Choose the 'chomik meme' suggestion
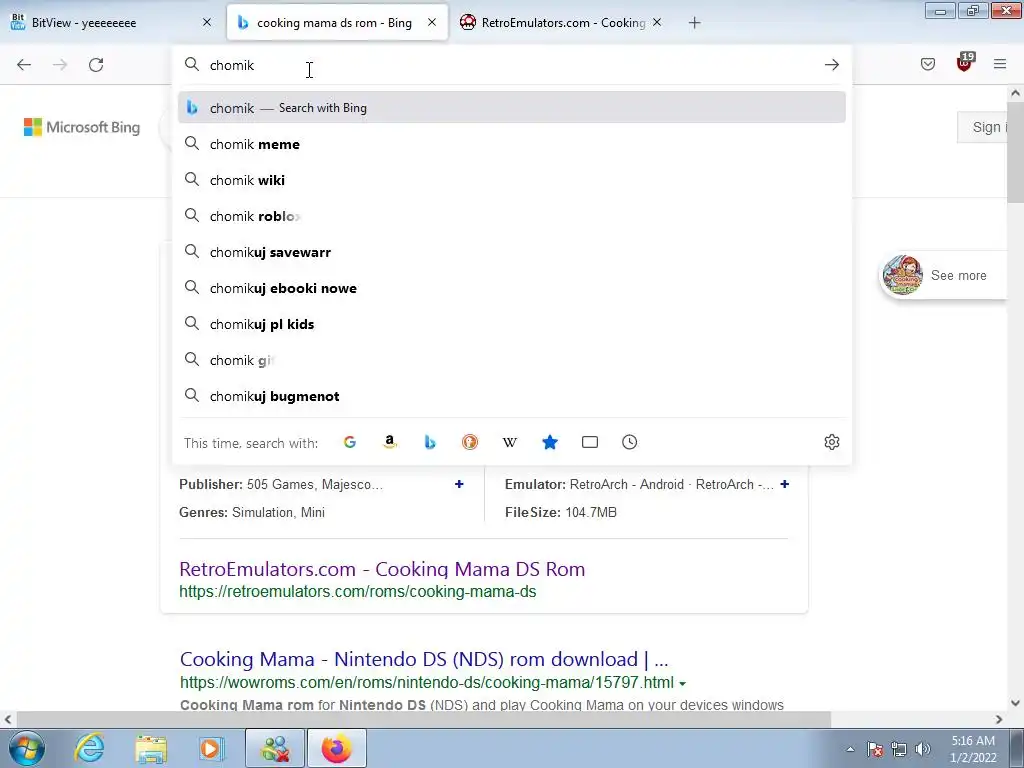 511,144
